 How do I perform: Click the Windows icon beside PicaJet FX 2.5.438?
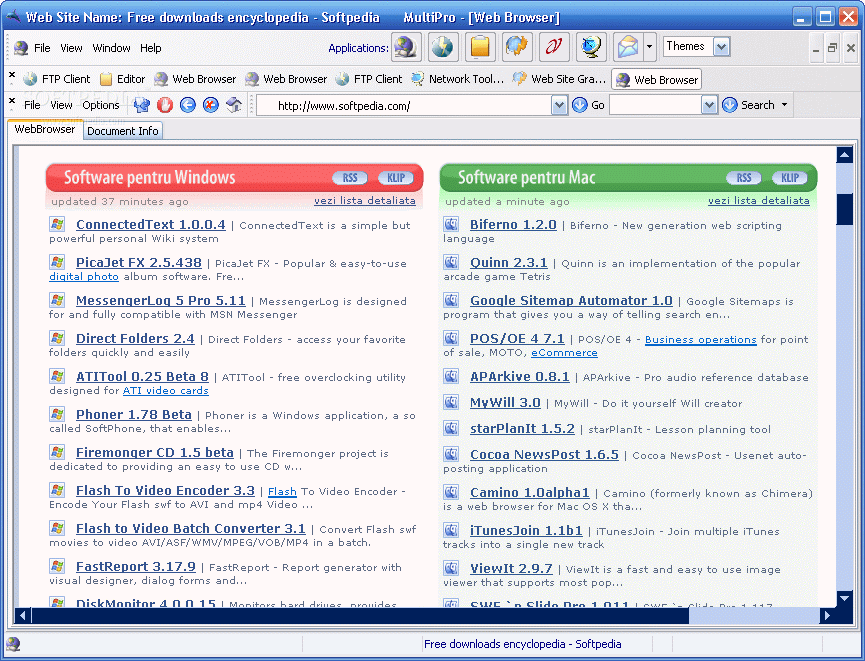(x=57, y=262)
